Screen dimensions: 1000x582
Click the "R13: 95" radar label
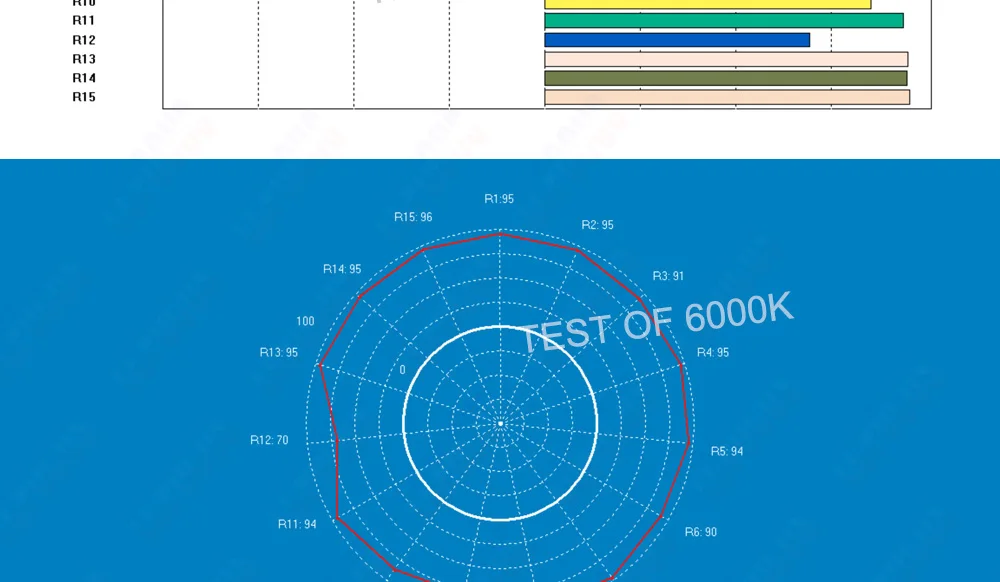(x=279, y=353)
